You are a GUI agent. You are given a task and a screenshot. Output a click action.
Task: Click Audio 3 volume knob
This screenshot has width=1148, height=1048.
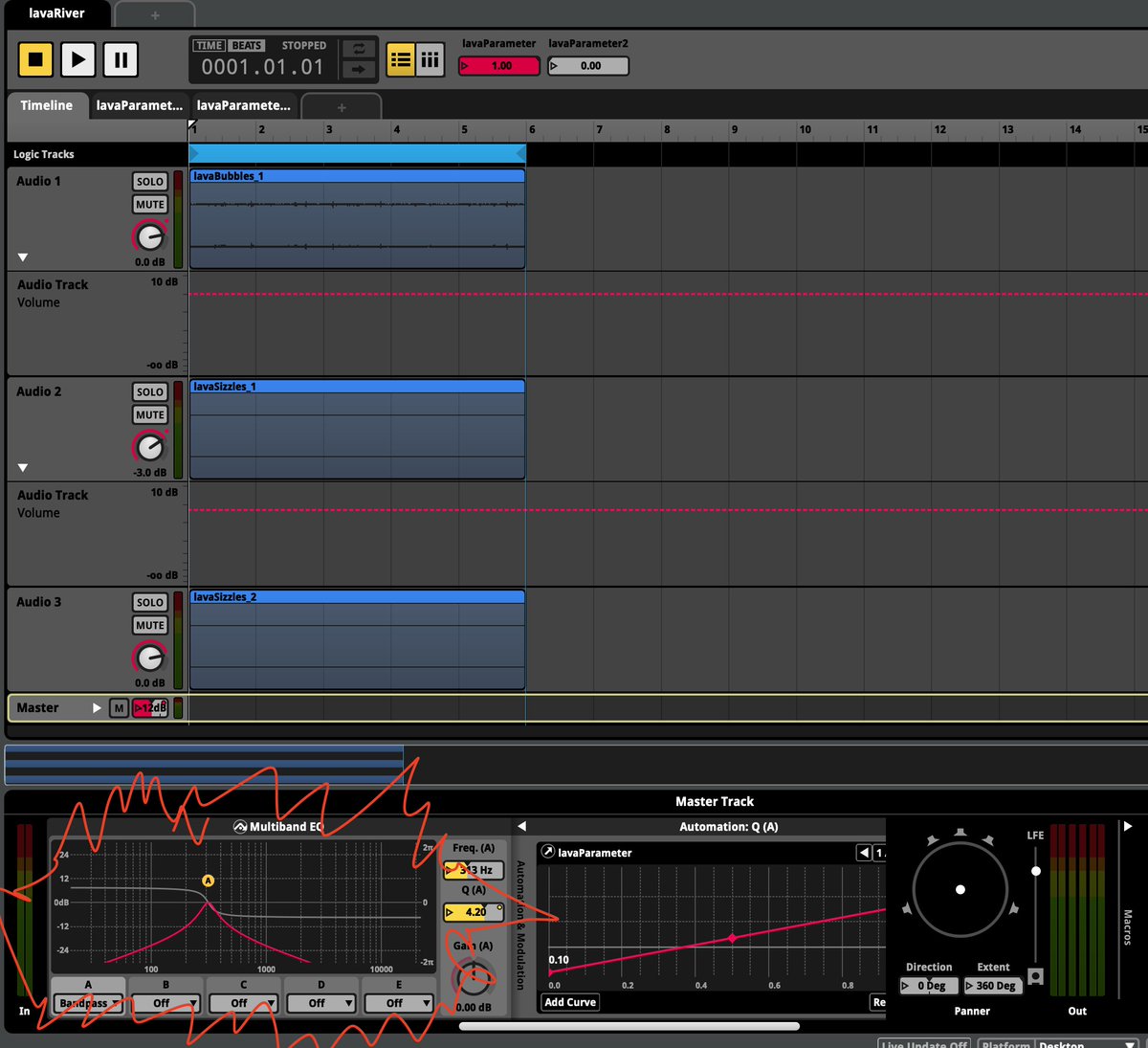tap(150, 657)
